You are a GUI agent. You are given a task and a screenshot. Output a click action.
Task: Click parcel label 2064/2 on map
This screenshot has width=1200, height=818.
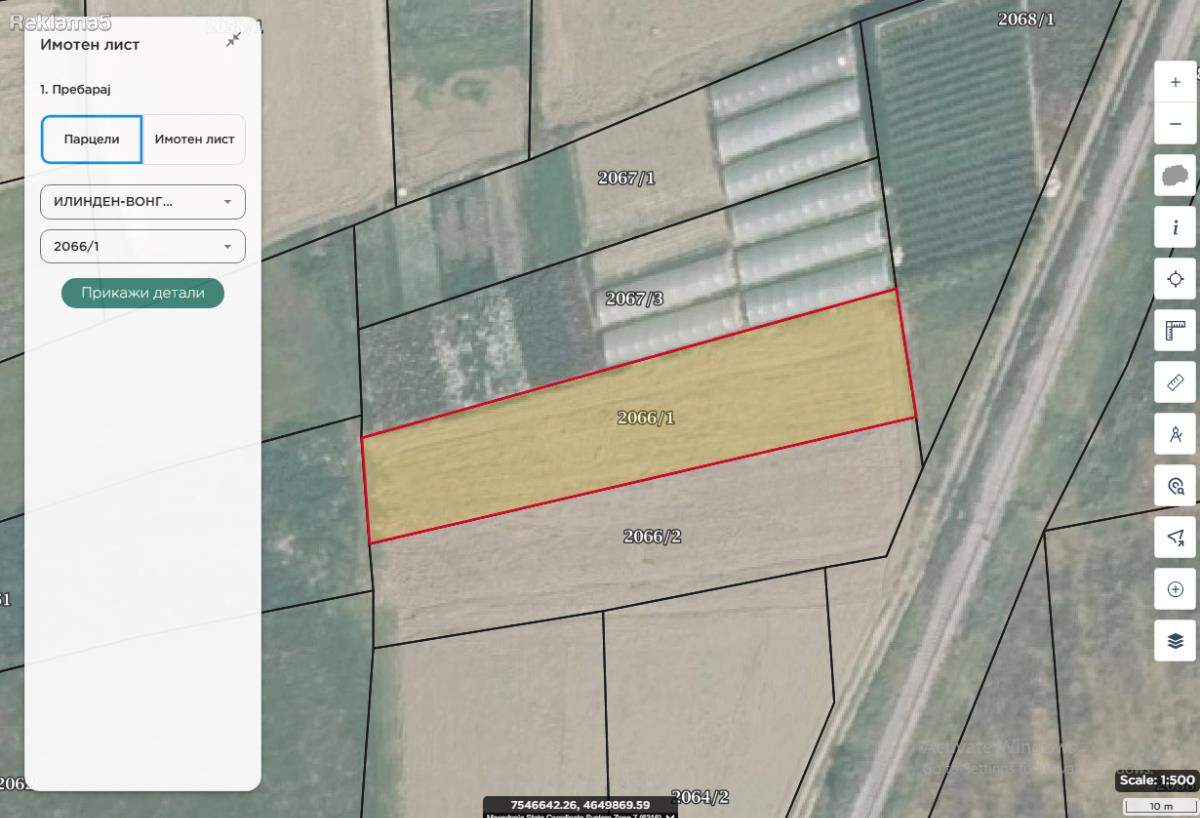pos(700,796)
